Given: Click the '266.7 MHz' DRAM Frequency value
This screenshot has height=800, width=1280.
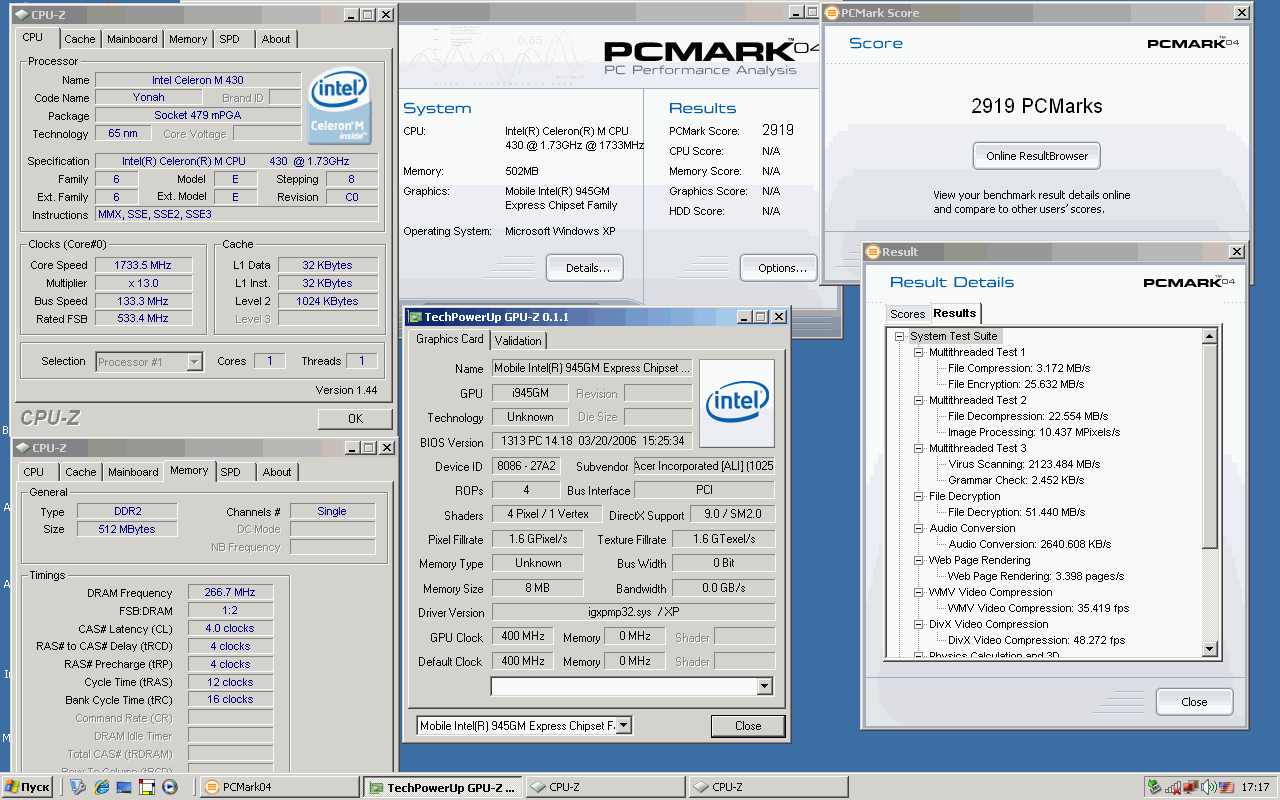Looking at the screenshot, I should 230,593.
